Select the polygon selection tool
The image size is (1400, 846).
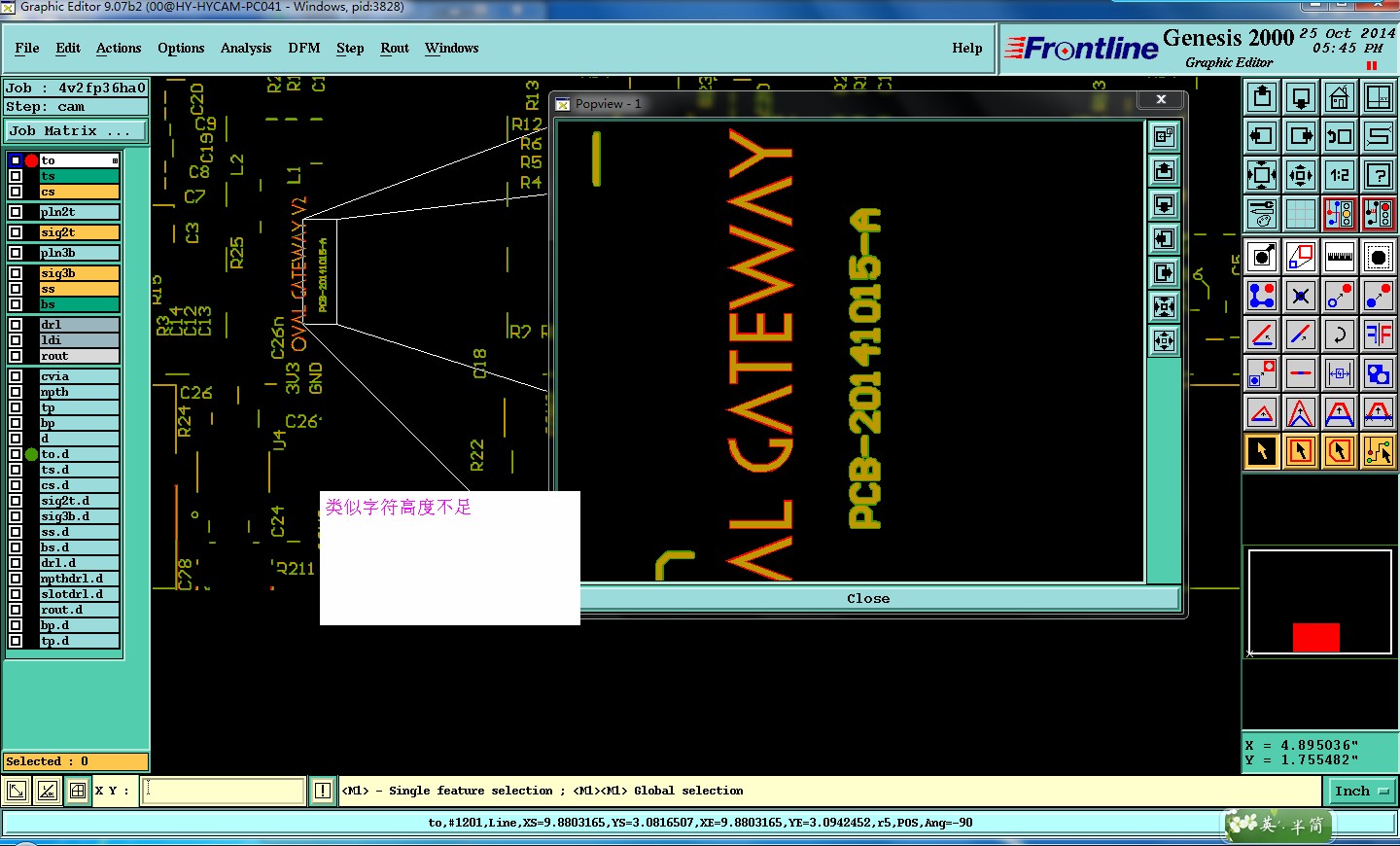pos(1340,451)
